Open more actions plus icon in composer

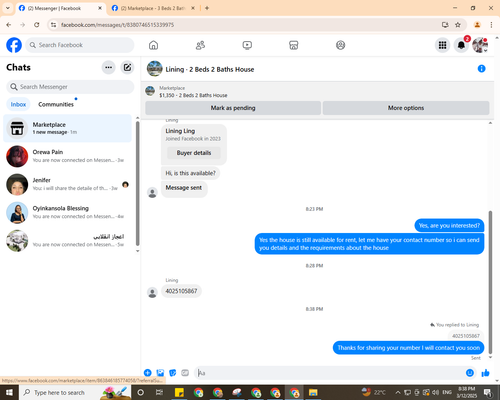(x=148, y=373)
